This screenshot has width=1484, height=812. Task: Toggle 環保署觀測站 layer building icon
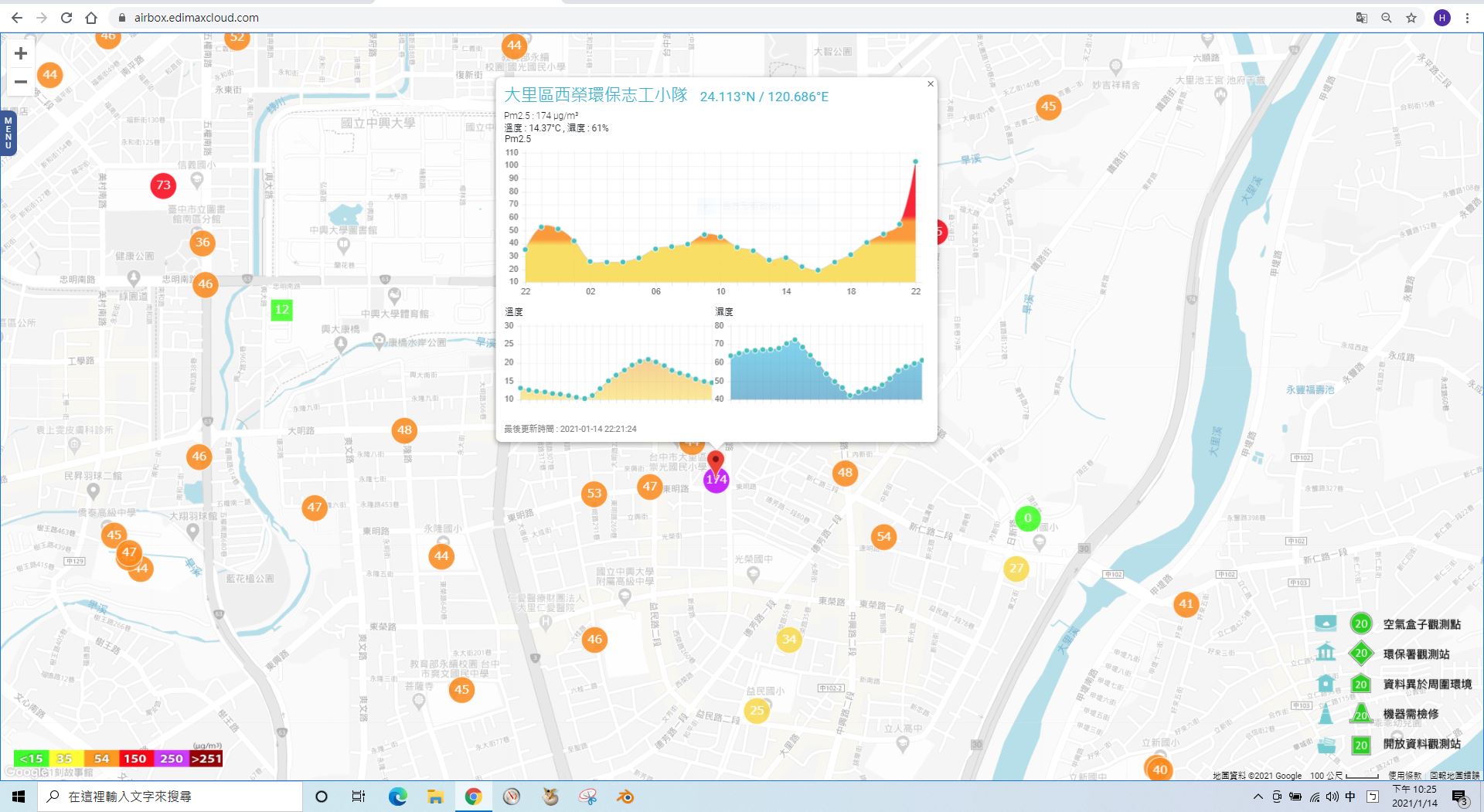click(1326, 653)
